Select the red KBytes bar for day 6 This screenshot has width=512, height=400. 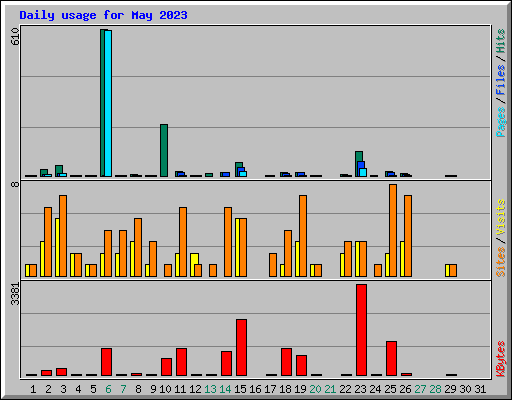(x=106, y=362)
